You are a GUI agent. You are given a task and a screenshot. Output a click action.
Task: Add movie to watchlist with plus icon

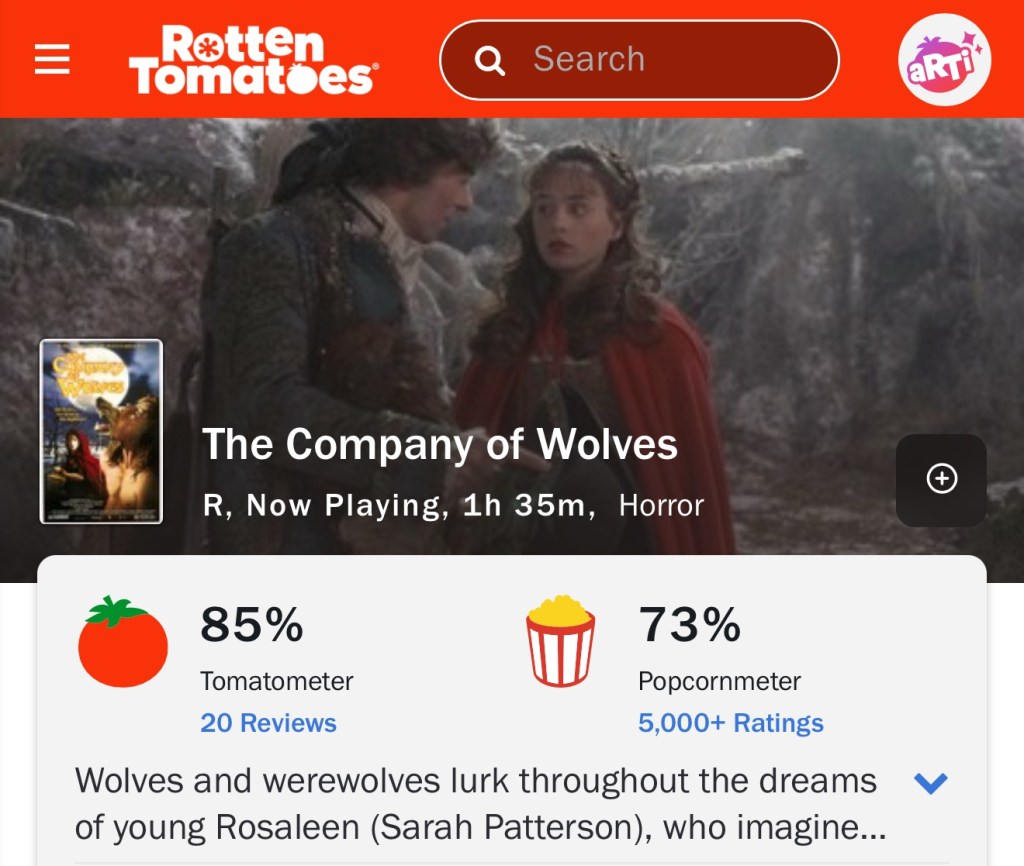point(941,480)
